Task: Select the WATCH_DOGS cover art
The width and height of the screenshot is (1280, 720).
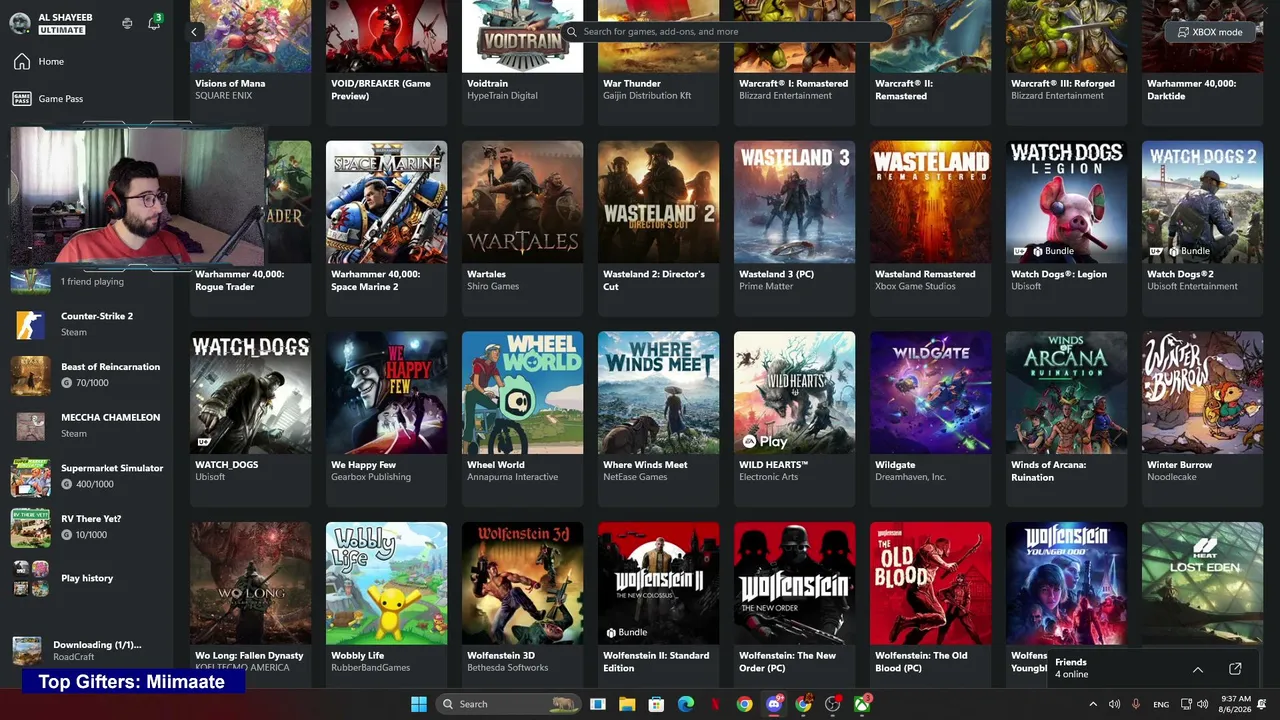Action: pos(250,393)
